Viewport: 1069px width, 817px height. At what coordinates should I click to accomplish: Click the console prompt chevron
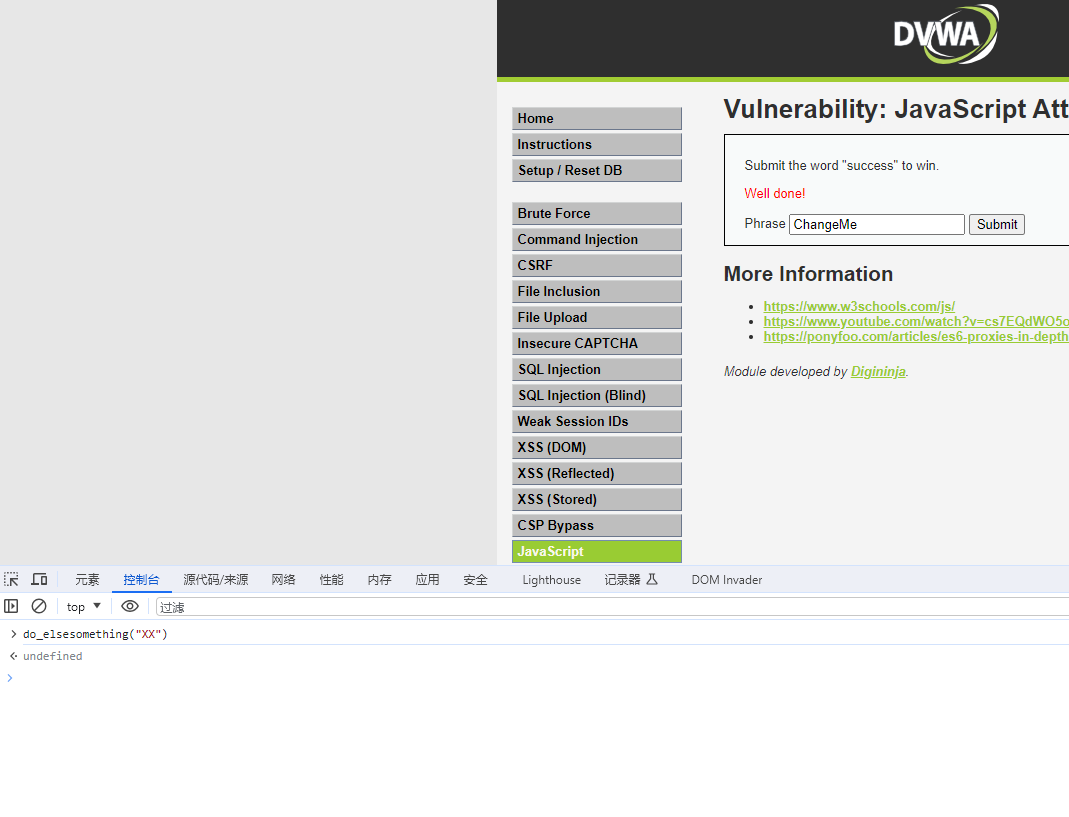tap(9, 677)
